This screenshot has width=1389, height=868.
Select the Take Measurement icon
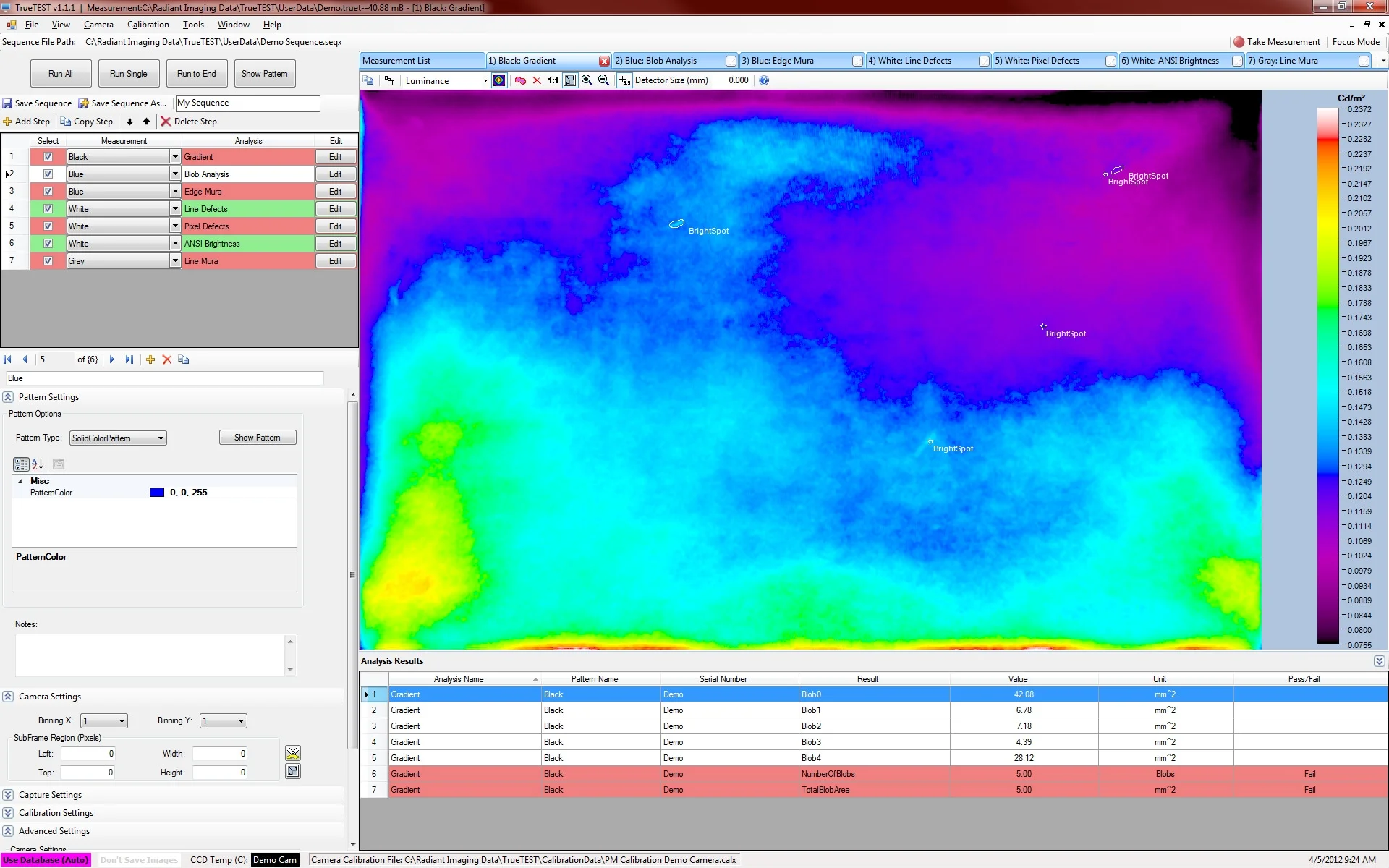point(1239,42)
